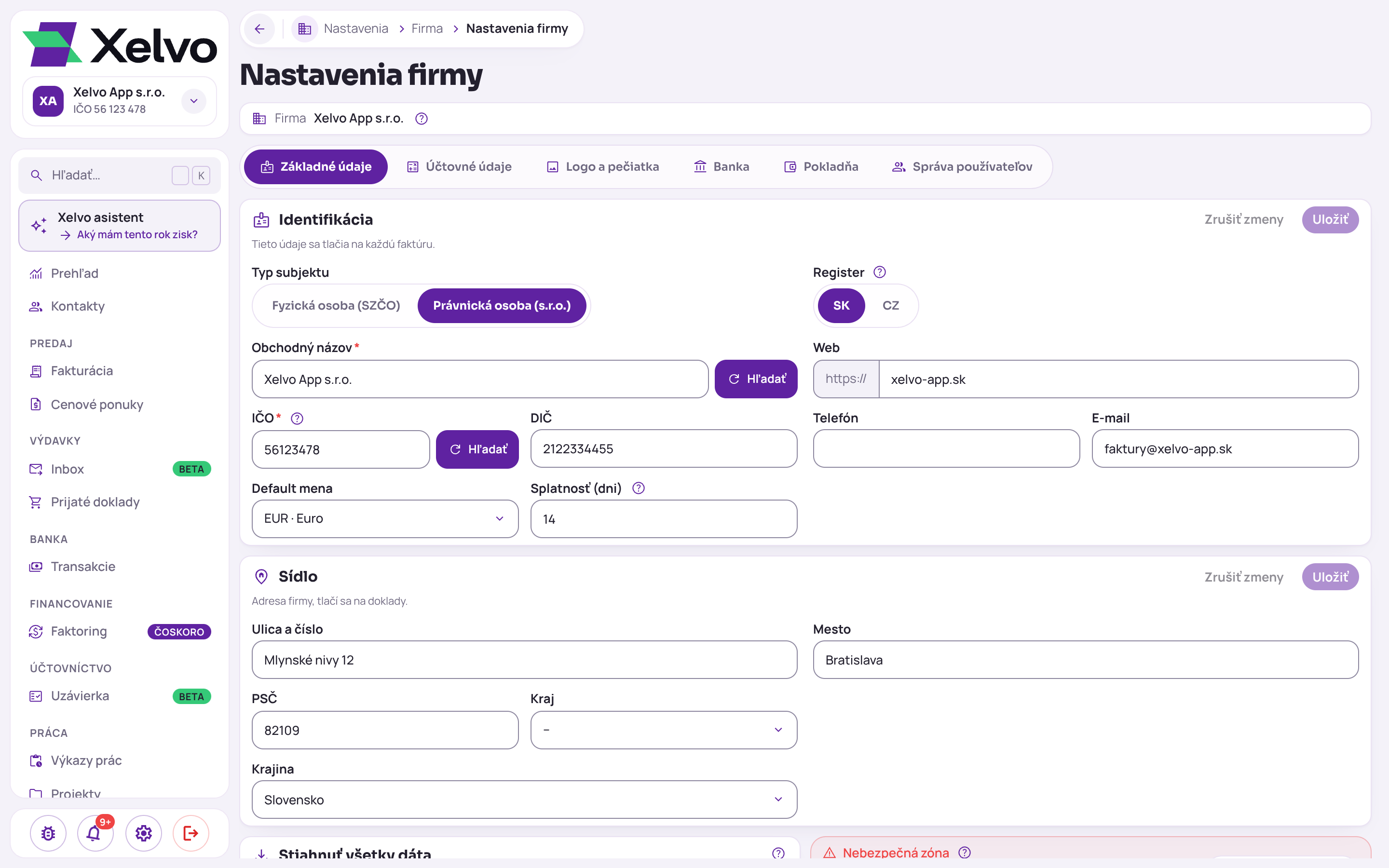Expand company switcher chevron
This screenshot has height=868, width=1389.
pos(194,101)
